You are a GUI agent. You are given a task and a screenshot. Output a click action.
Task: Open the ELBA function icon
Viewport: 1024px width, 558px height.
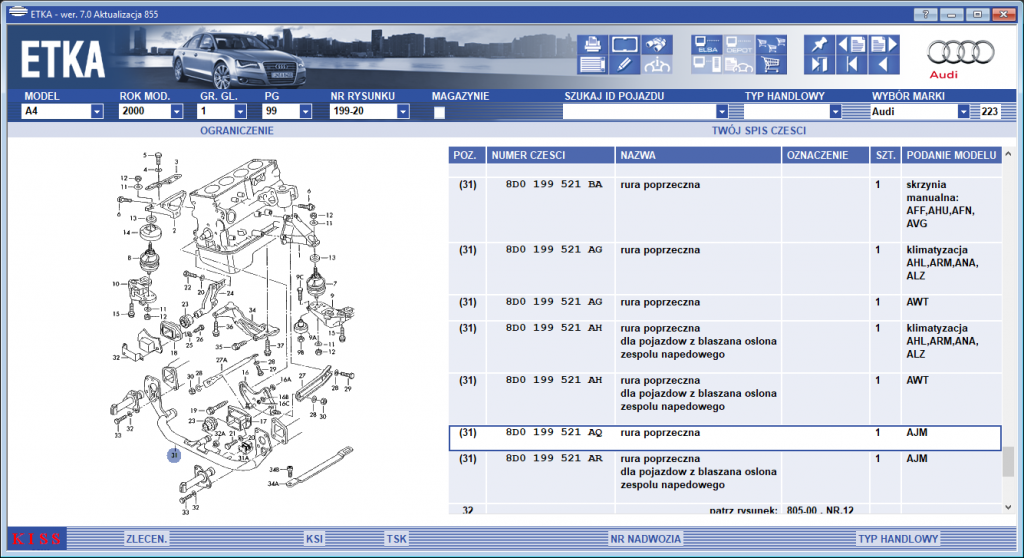(x=707, y=44)
